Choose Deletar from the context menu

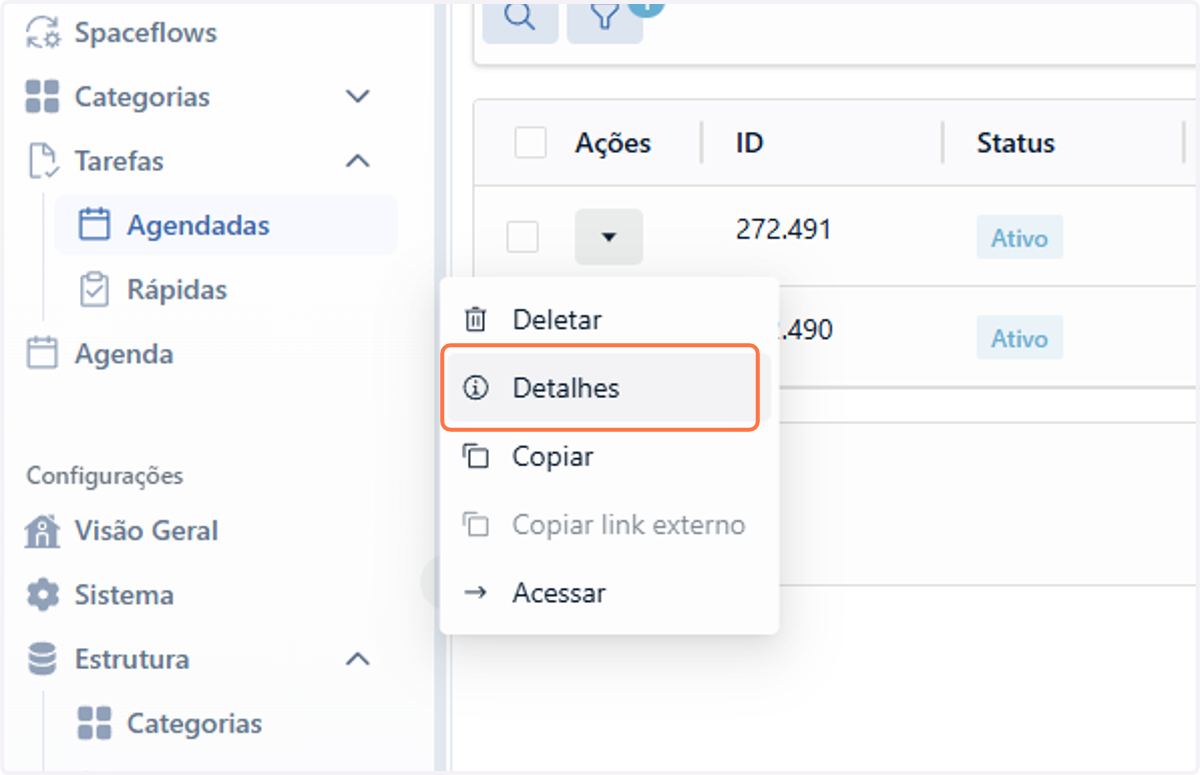pyautogui.click(x=609, y=320)
